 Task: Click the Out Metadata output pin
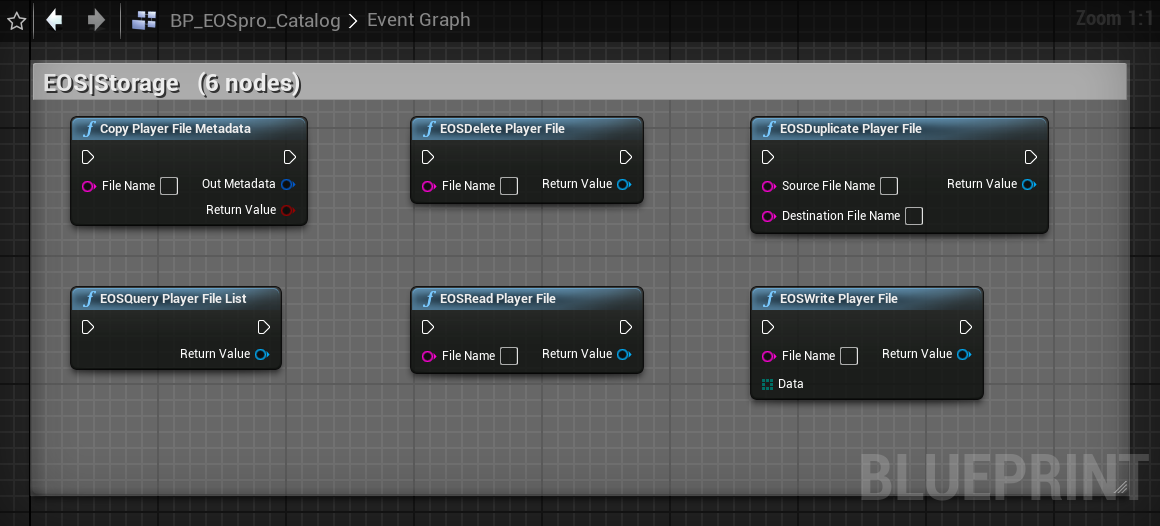[x=289, y=184]
